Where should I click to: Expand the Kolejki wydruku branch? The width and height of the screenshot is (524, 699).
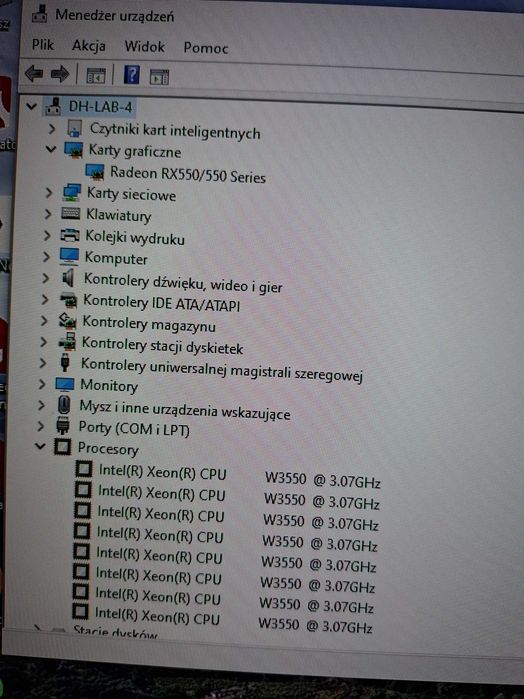click(47, 235)
